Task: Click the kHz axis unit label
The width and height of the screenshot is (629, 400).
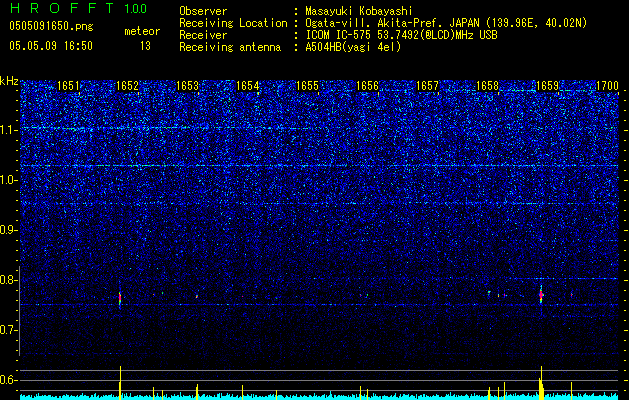Action: 10,81
